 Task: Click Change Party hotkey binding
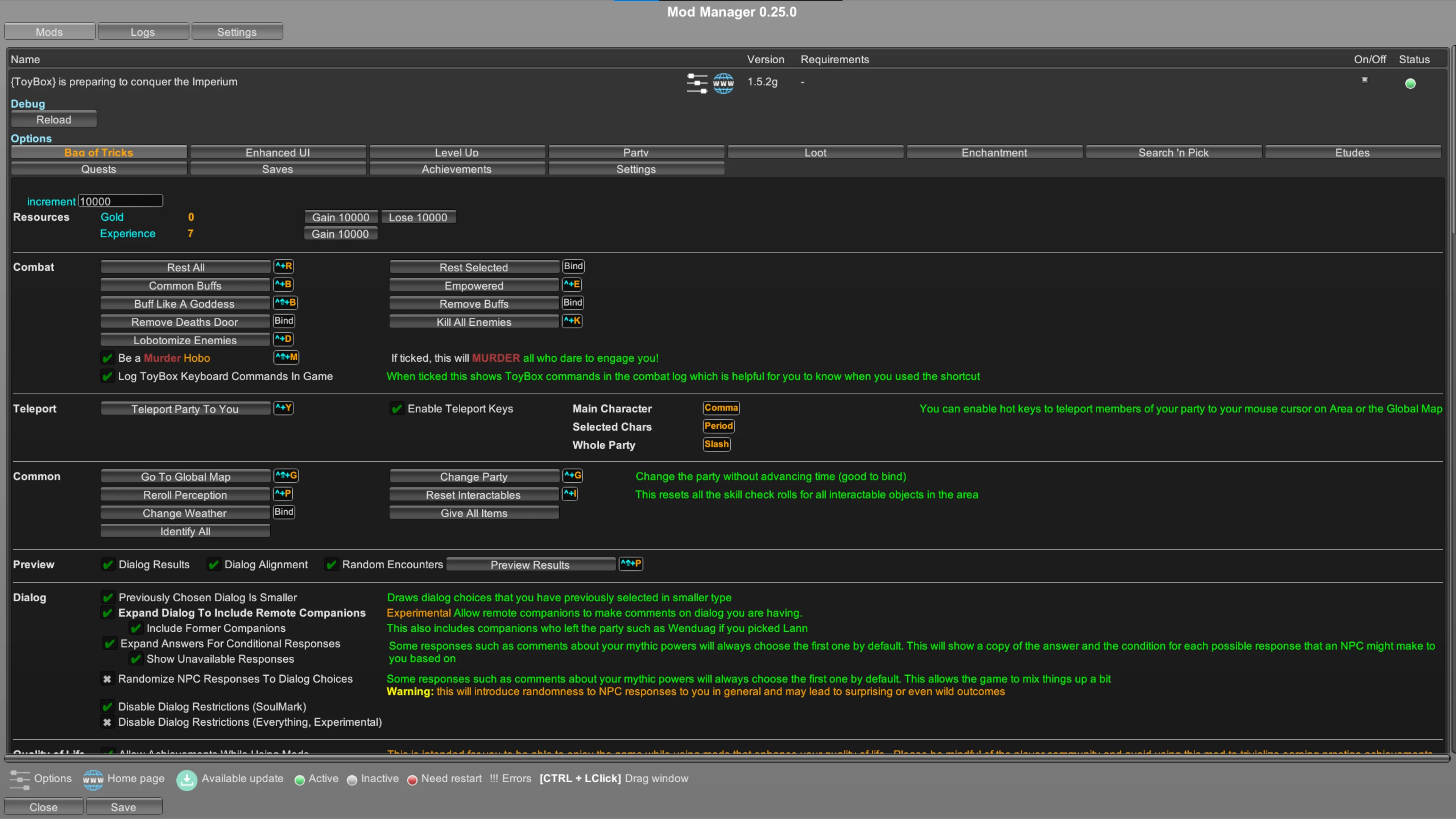pos(573,476)
